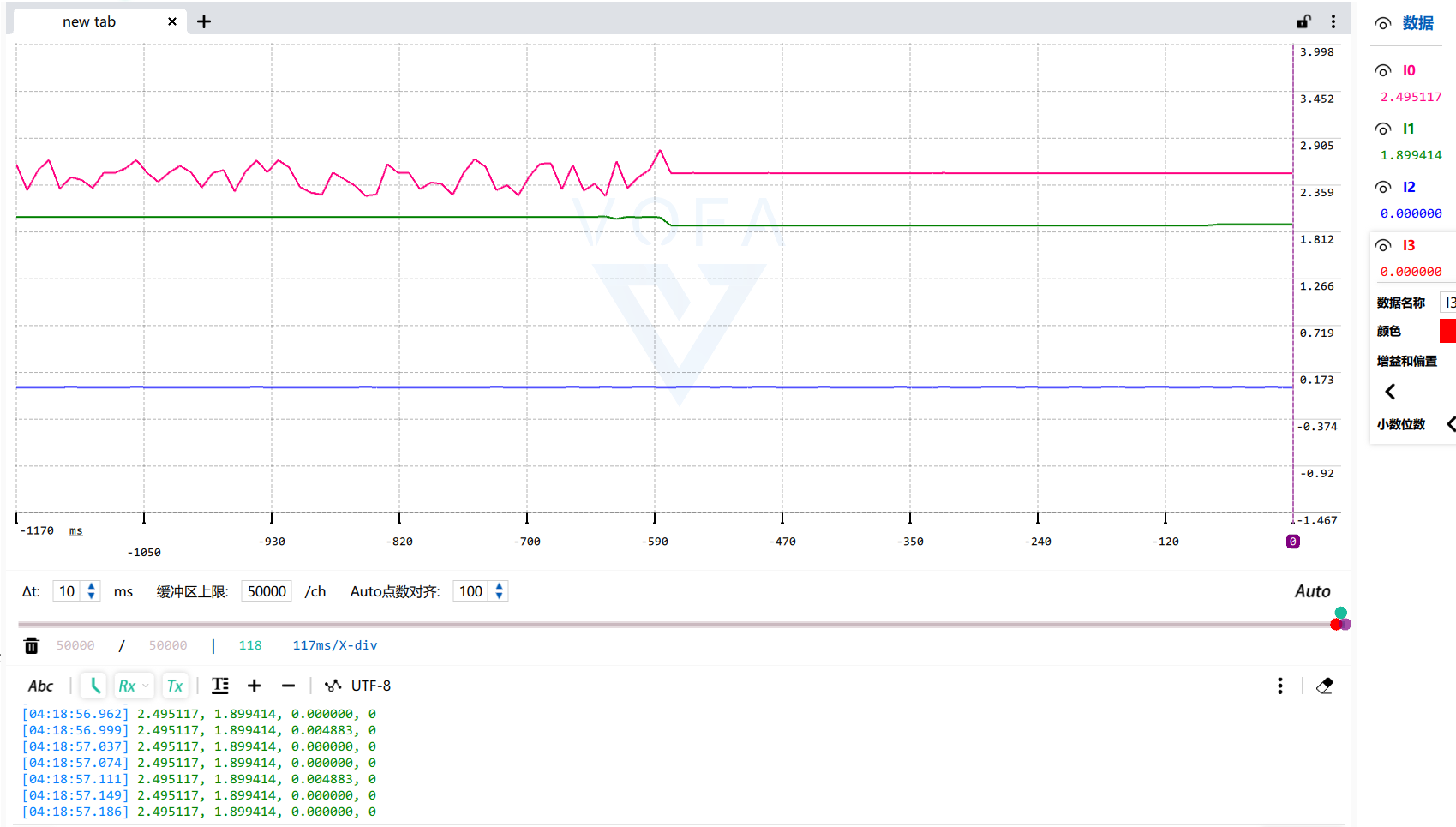Click the 117ms/X-div label

click(x=335, y=645)
